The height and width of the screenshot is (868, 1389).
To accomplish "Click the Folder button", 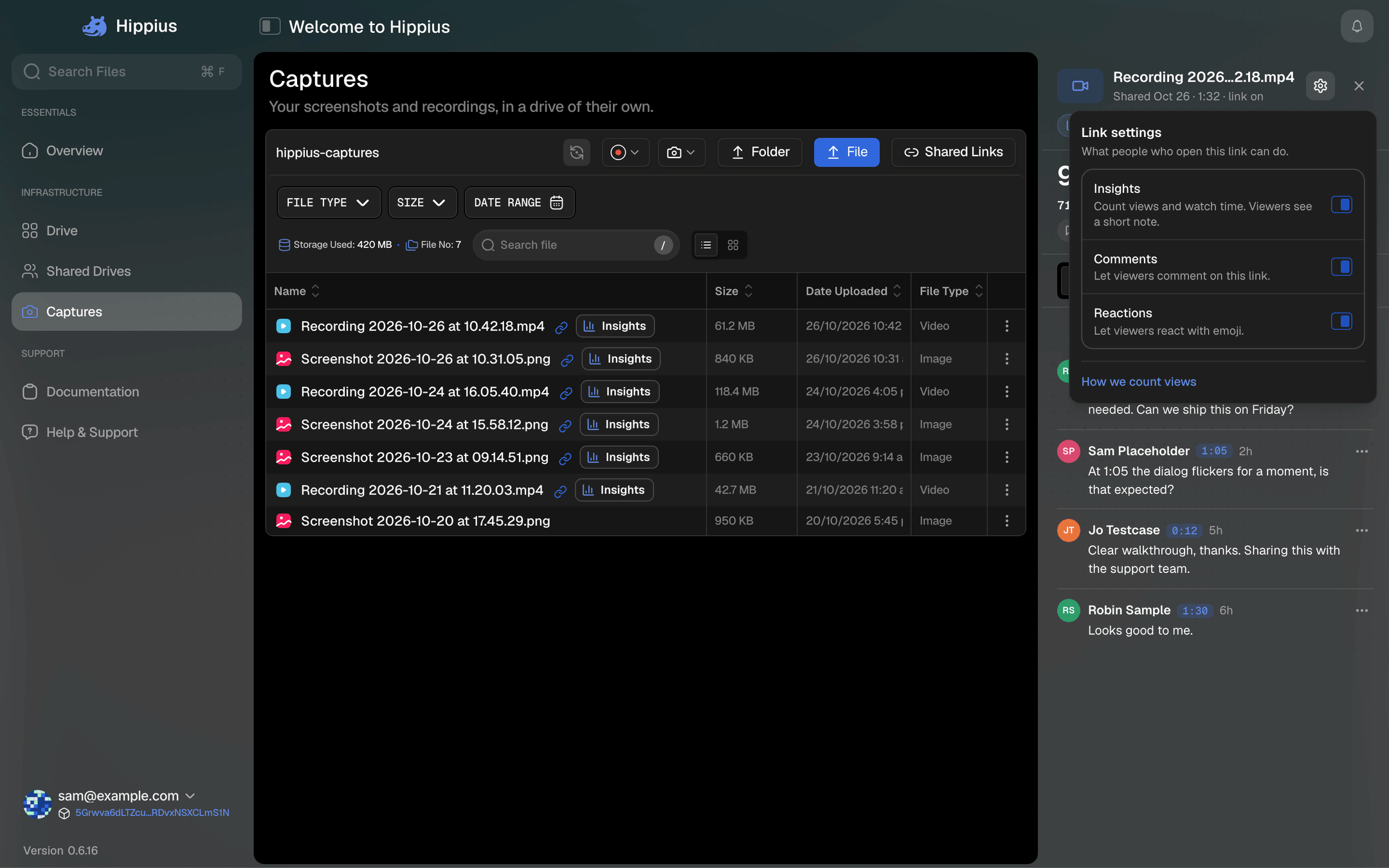I will 760,152.
